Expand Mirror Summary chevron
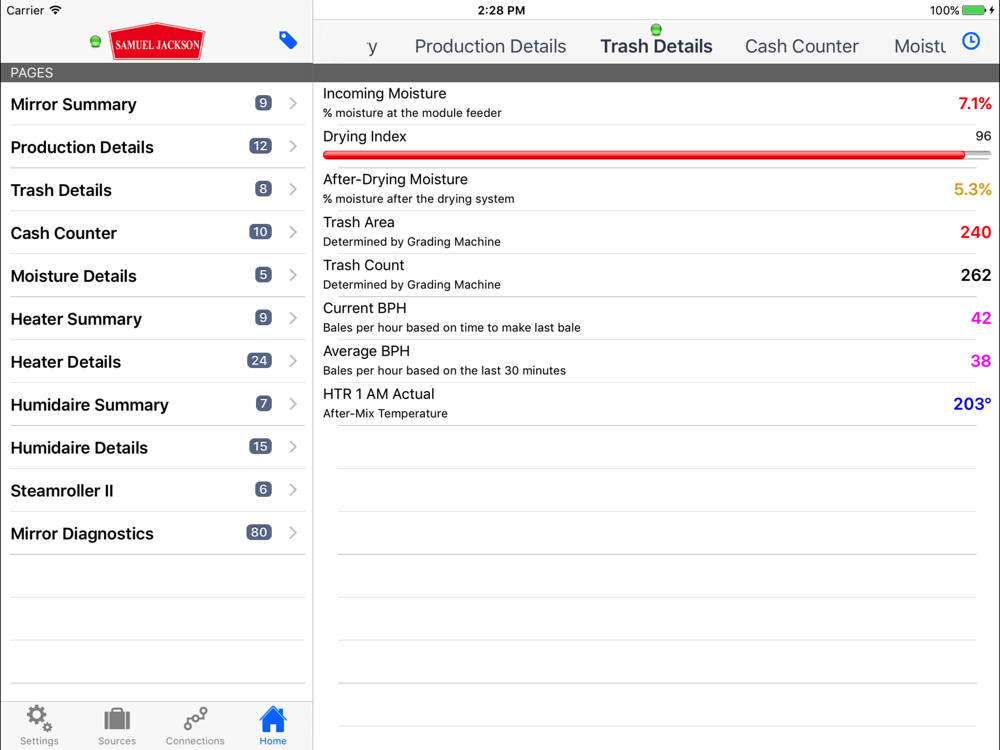The height and width of the screenshot is (750, 1000). [293, 103]
